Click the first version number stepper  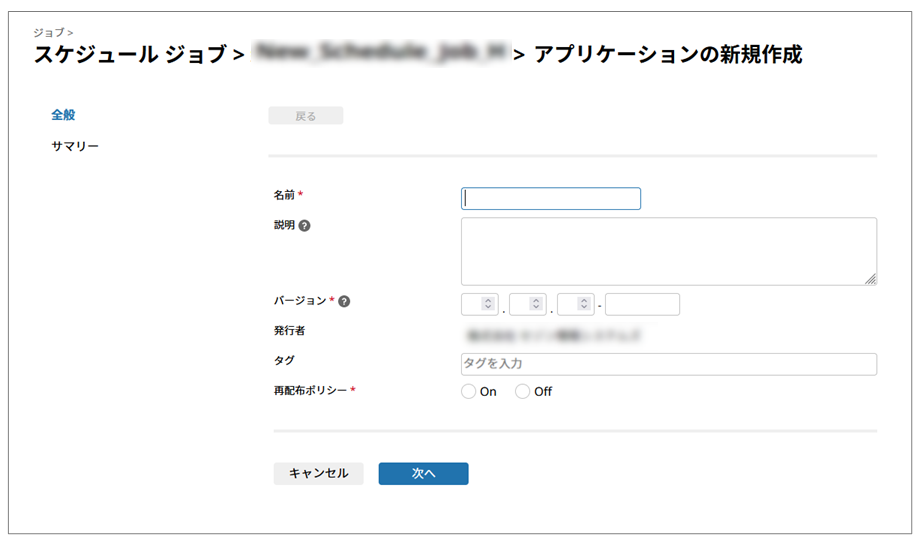point(488,304)
